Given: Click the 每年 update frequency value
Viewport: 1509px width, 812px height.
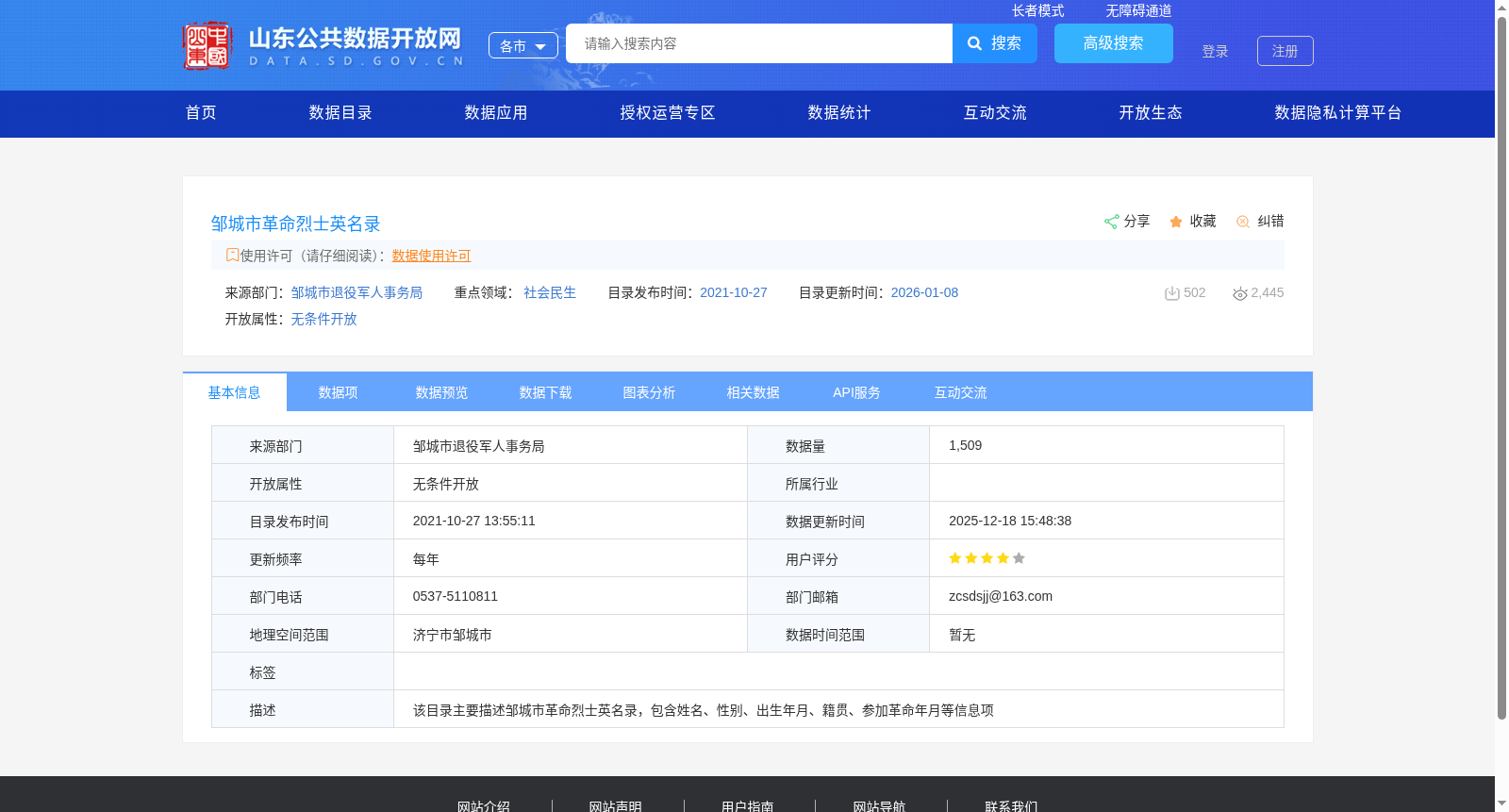Looking at the screenshot, I should (x=425, y=559).
